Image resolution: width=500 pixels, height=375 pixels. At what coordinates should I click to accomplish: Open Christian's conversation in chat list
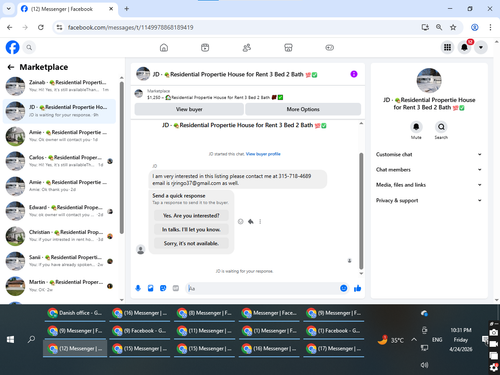click(x=59, y=236)
